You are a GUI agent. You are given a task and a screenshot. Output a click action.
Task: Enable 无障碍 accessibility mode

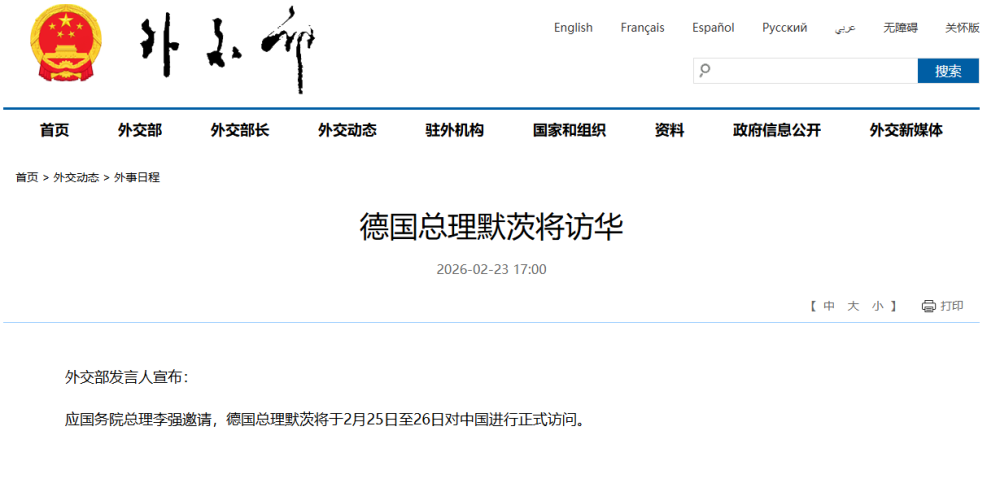coord(900,28)
